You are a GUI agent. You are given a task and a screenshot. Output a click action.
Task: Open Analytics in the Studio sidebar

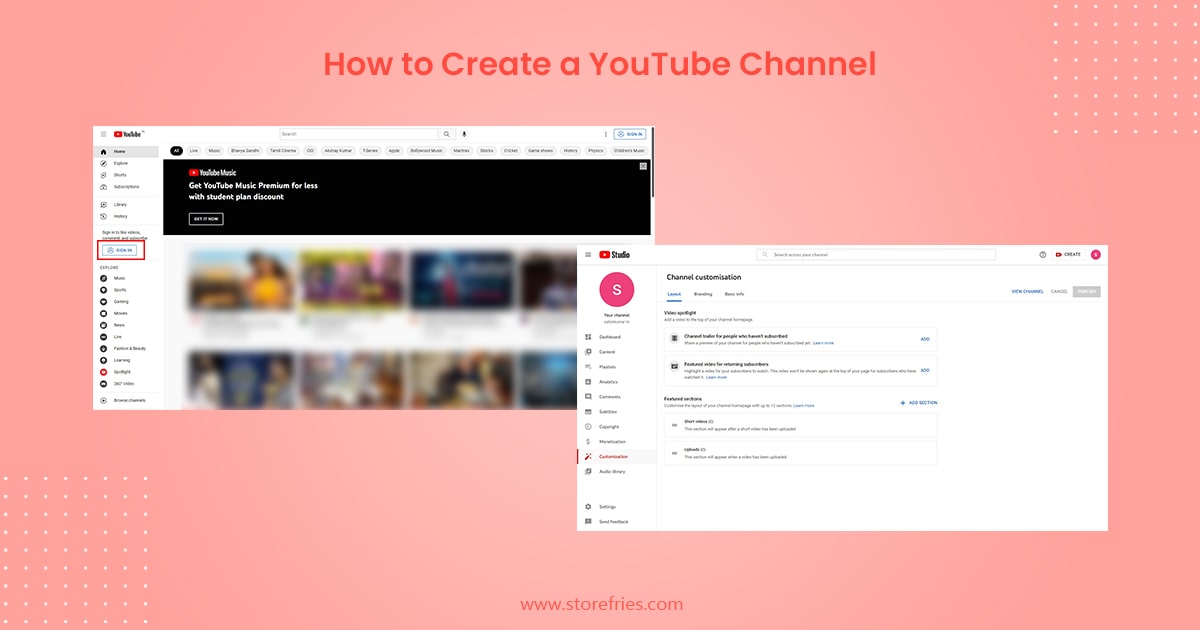tap(608, 382)
